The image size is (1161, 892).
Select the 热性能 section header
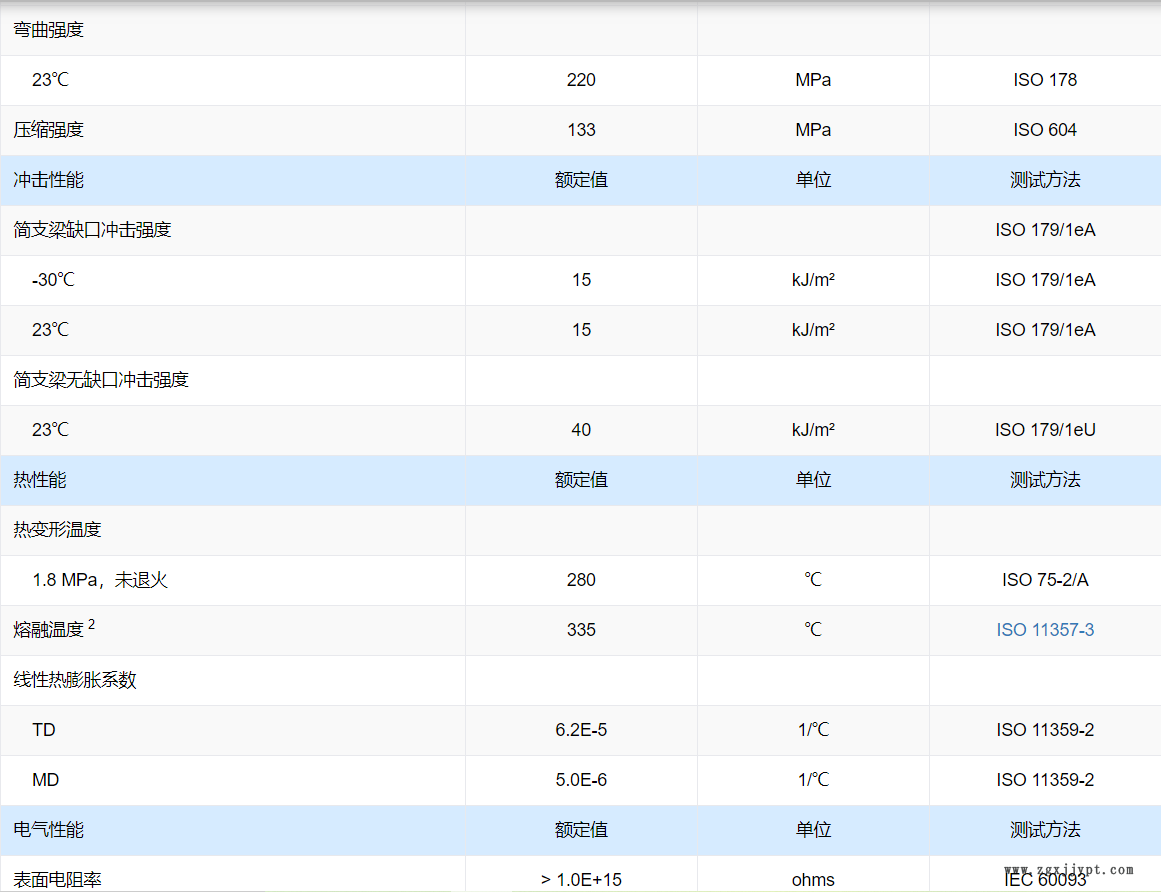(x=40, y=480)
